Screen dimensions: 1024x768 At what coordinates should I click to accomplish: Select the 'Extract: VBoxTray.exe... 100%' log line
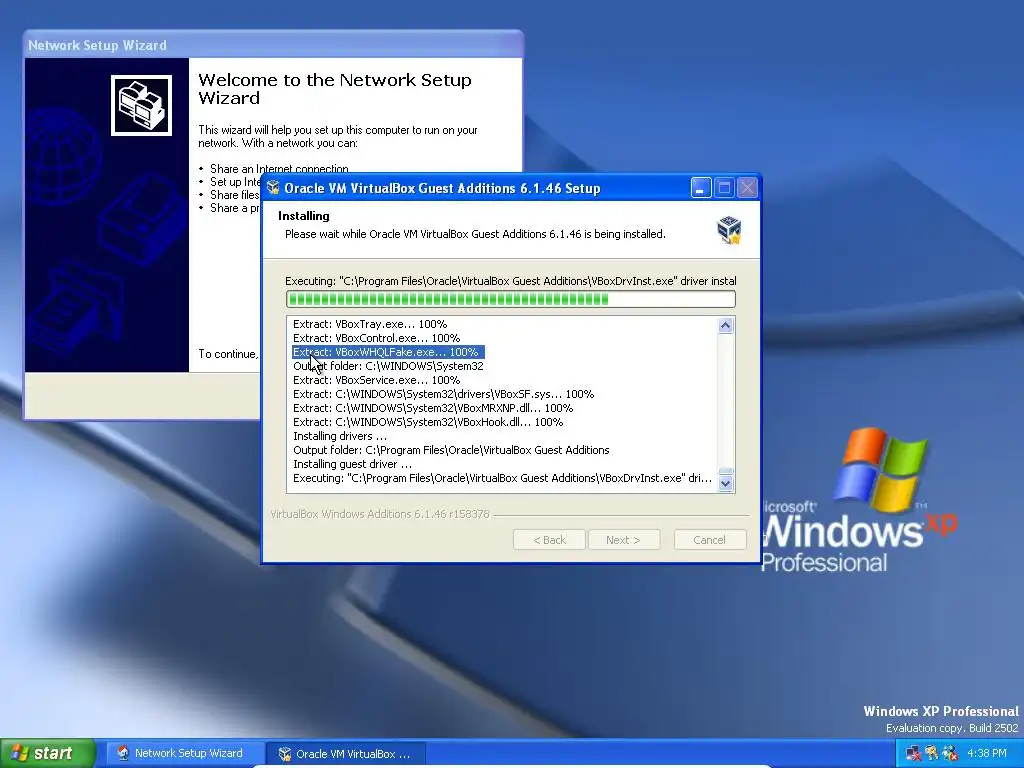[370, 324]
